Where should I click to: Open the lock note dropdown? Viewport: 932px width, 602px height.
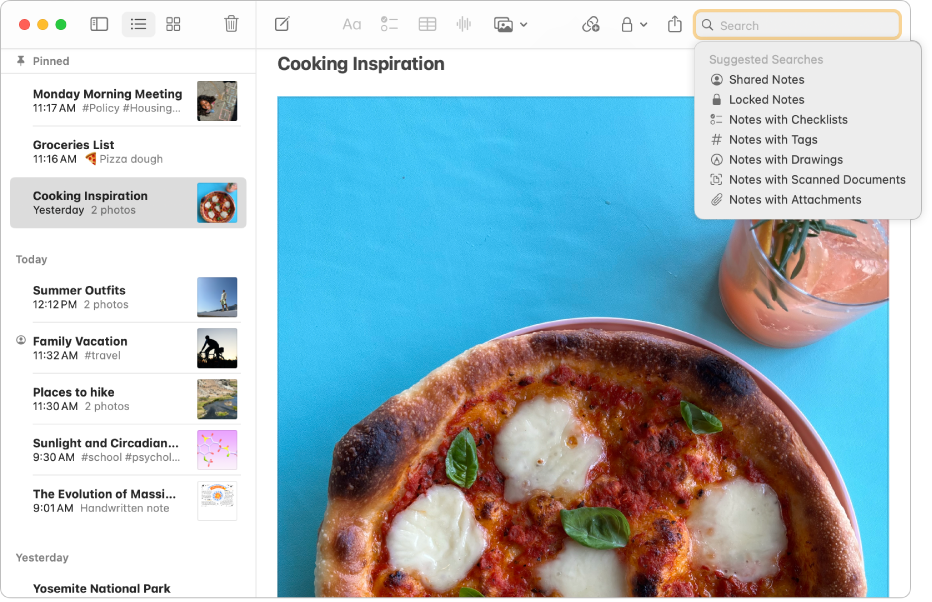633,24
